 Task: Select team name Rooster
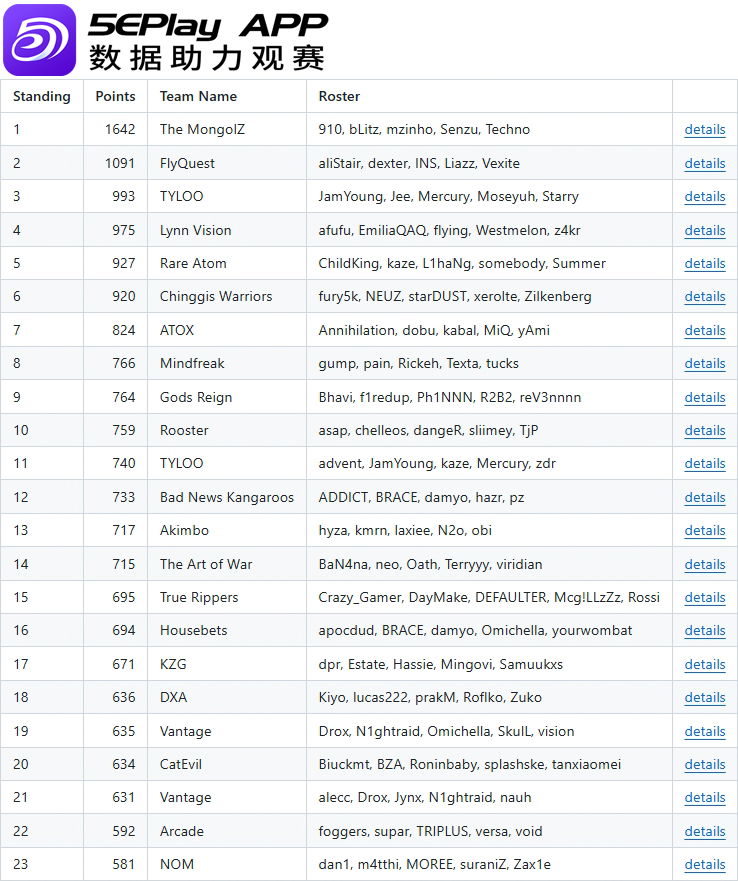[x=184, y=430]
